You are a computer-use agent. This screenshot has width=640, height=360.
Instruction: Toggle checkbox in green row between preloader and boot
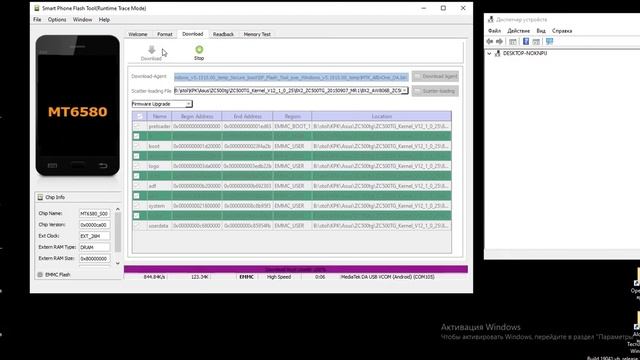tap(137, 136)
